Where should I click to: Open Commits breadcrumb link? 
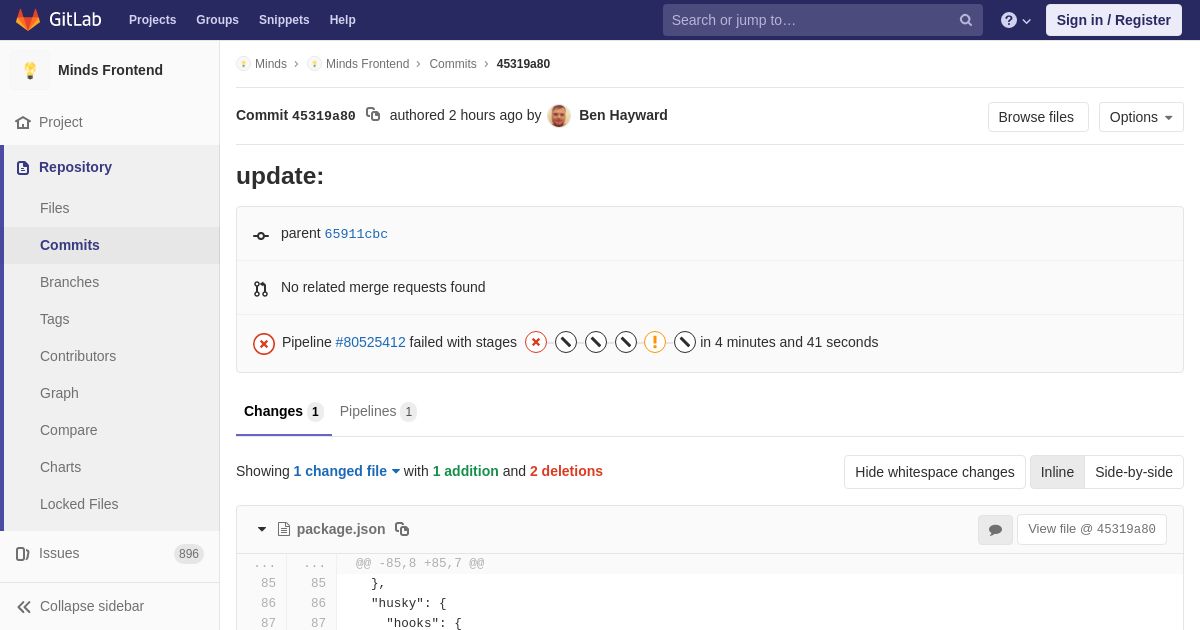(x=453, y=64)
